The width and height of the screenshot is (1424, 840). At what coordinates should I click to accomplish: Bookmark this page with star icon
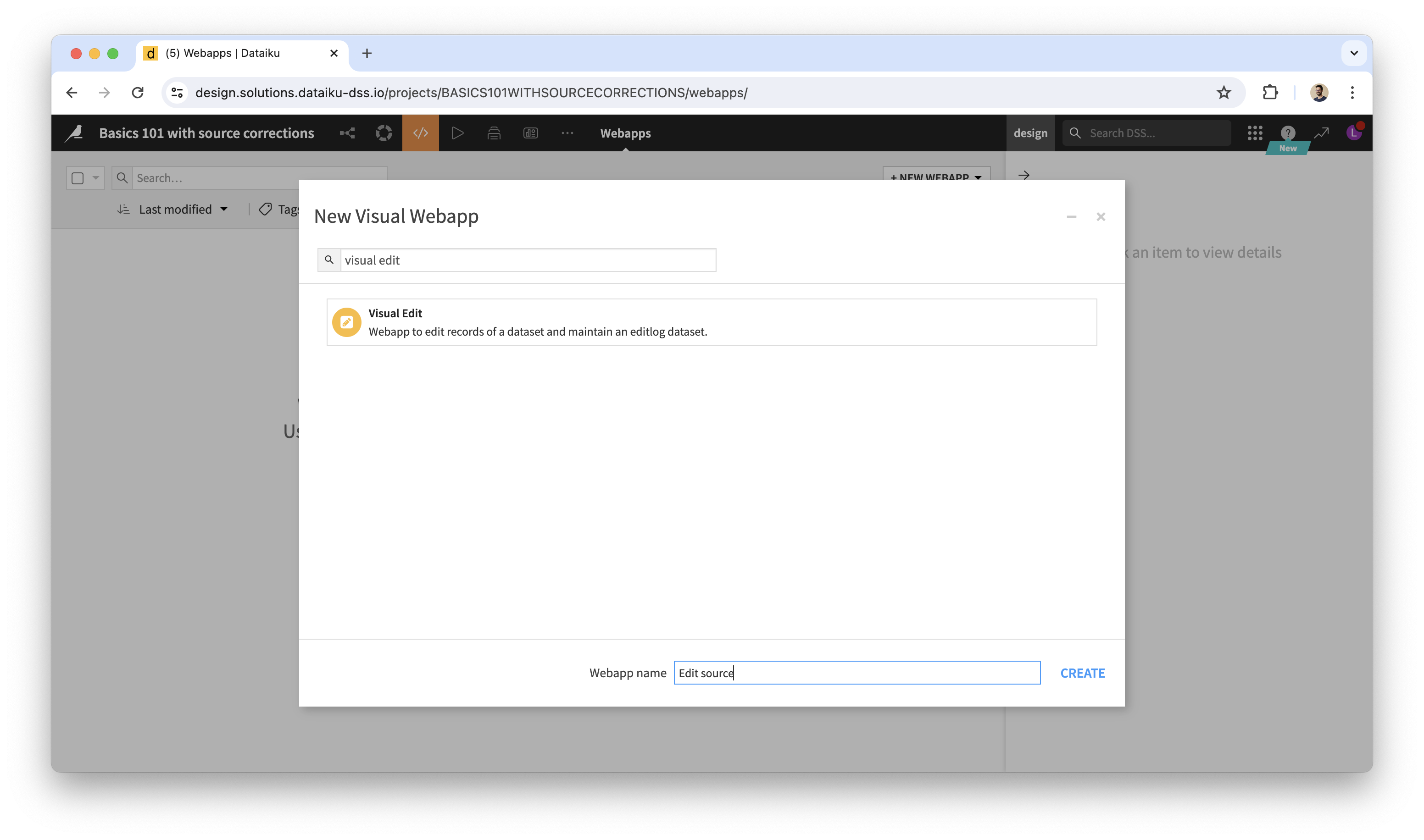pyautogui.click(x=1224, y=92)
